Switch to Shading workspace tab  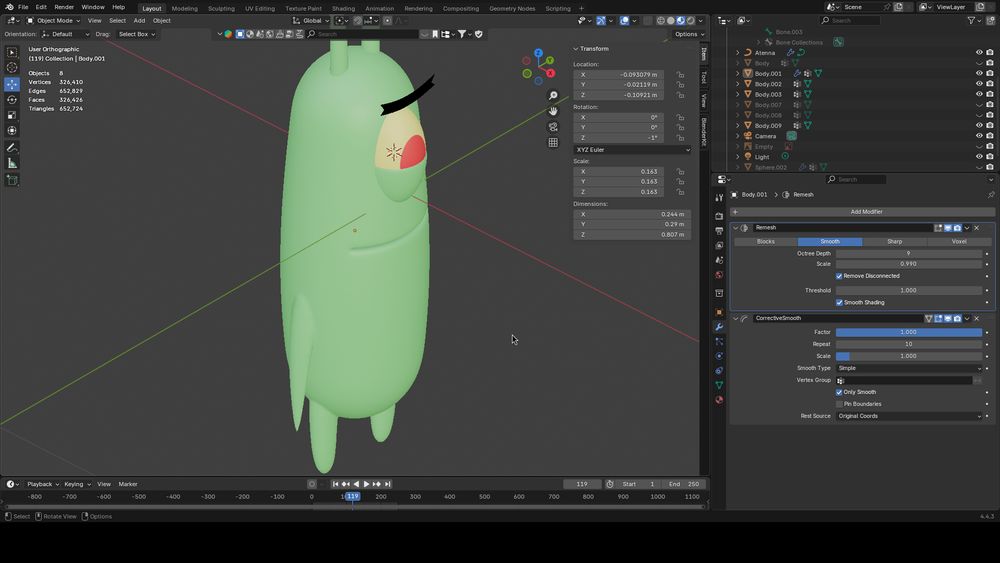343,8
